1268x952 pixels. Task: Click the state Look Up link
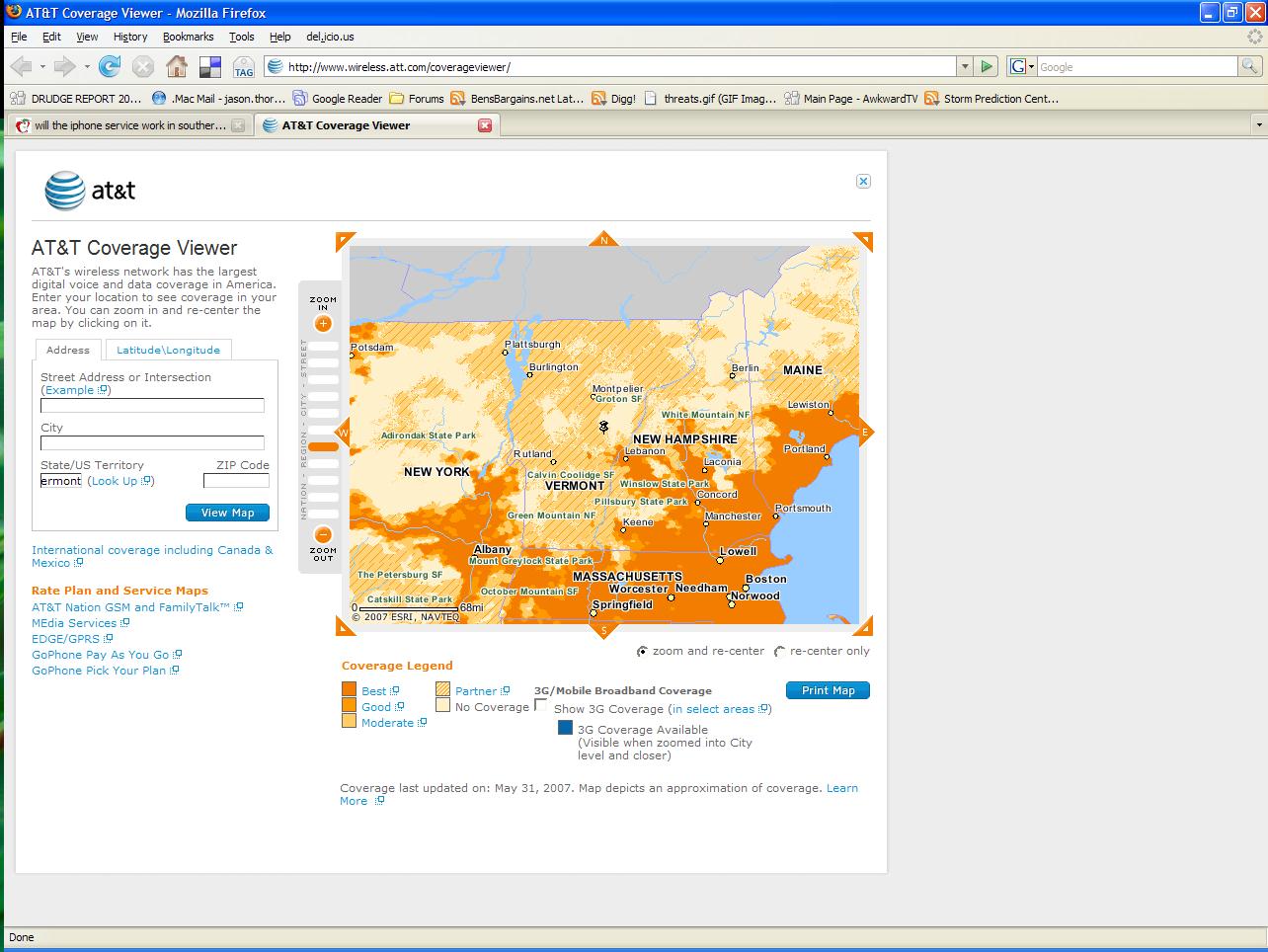[114, 481]
